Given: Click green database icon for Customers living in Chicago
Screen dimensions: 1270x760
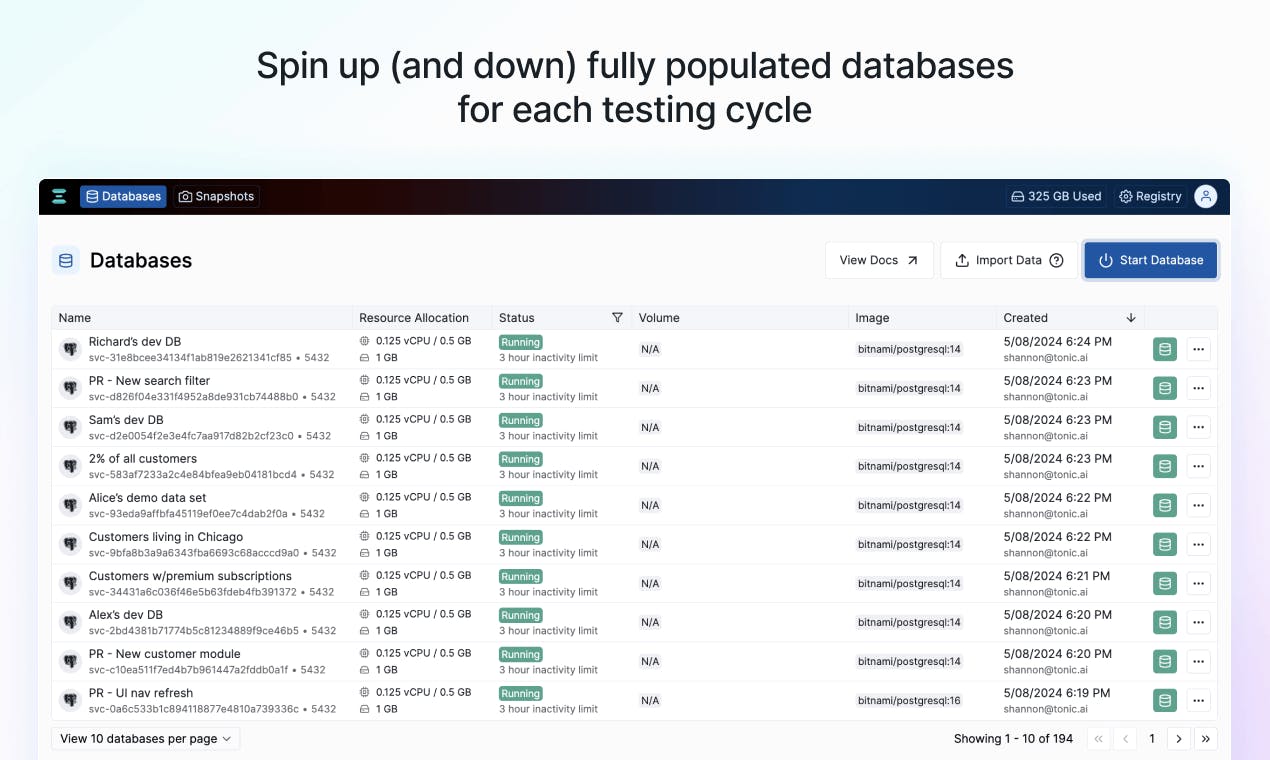Looking at the screenshot, I should [1165, 544].
